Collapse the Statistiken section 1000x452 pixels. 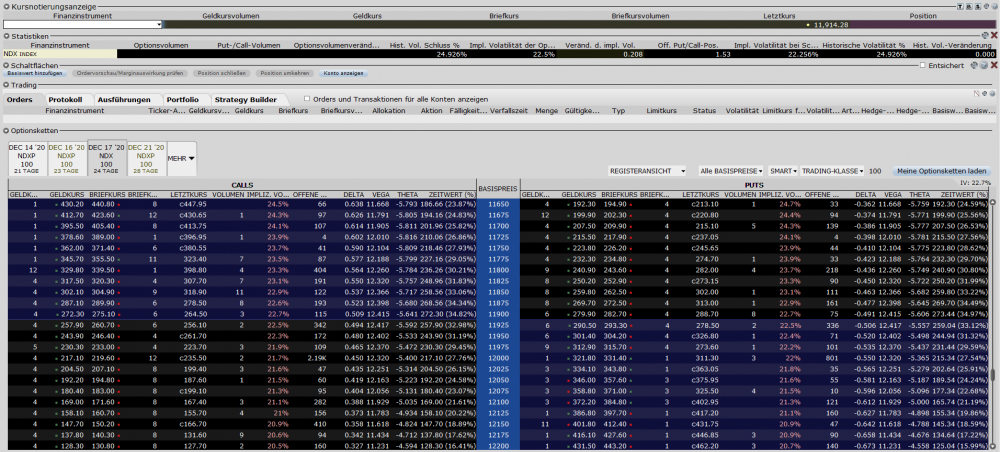[x=5, y=36]
